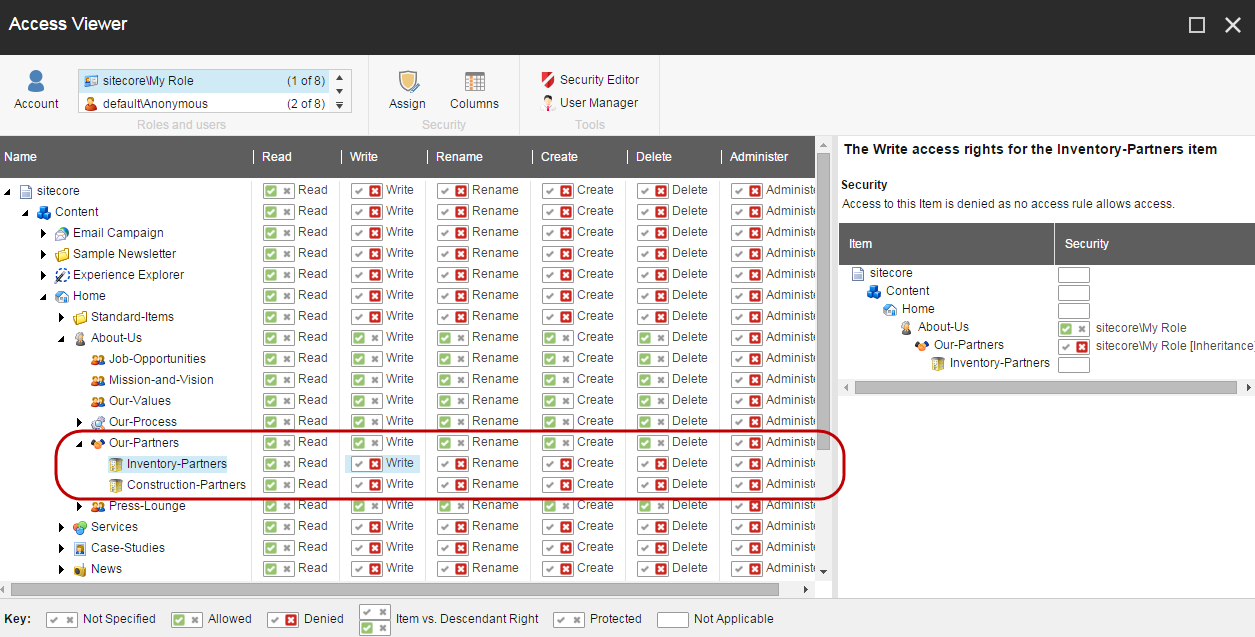Click the Home node icon in the tree
1255x637 pixels.
click(62, 296)
